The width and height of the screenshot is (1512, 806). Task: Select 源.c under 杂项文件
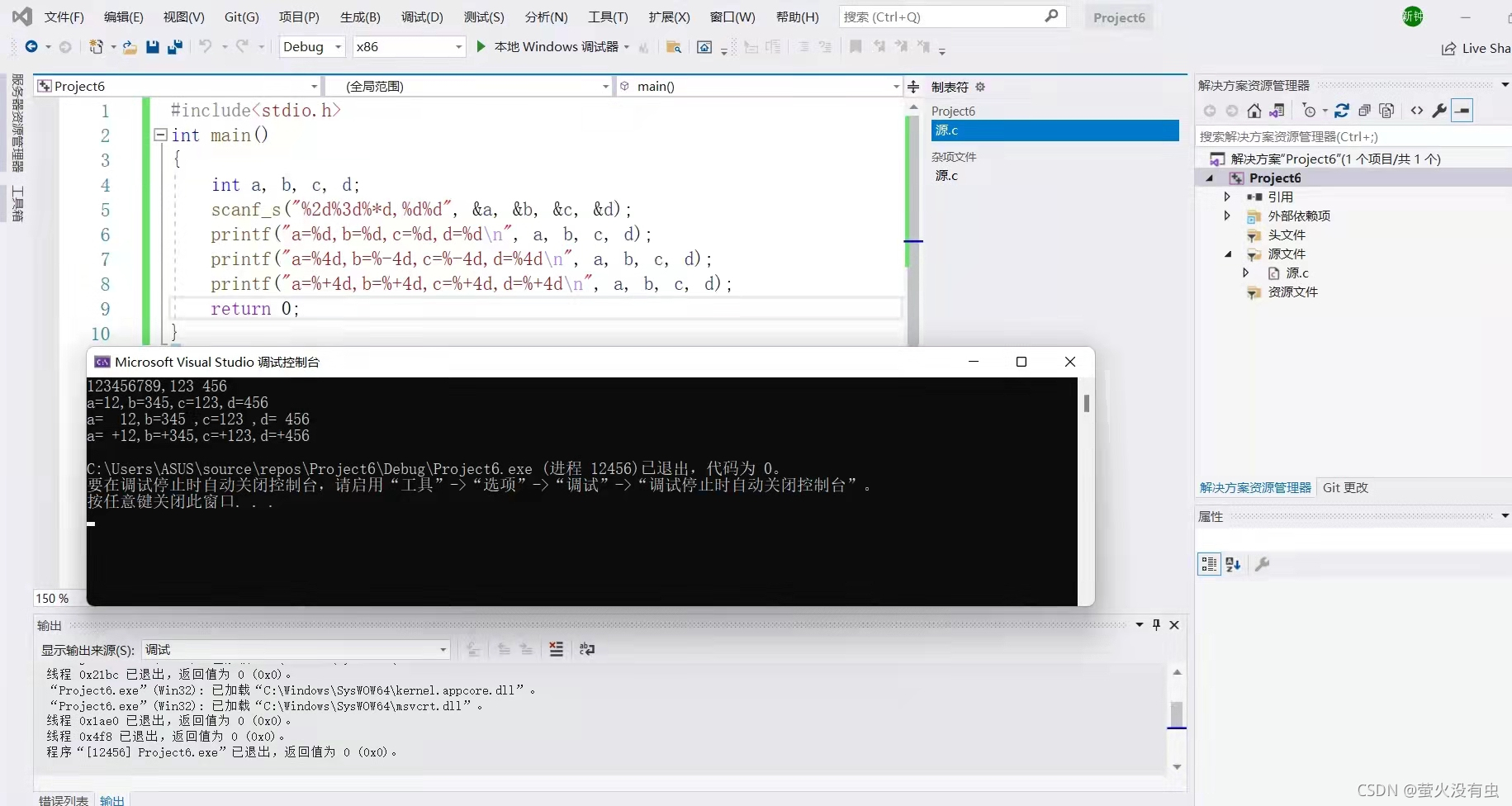click(946, 176)
